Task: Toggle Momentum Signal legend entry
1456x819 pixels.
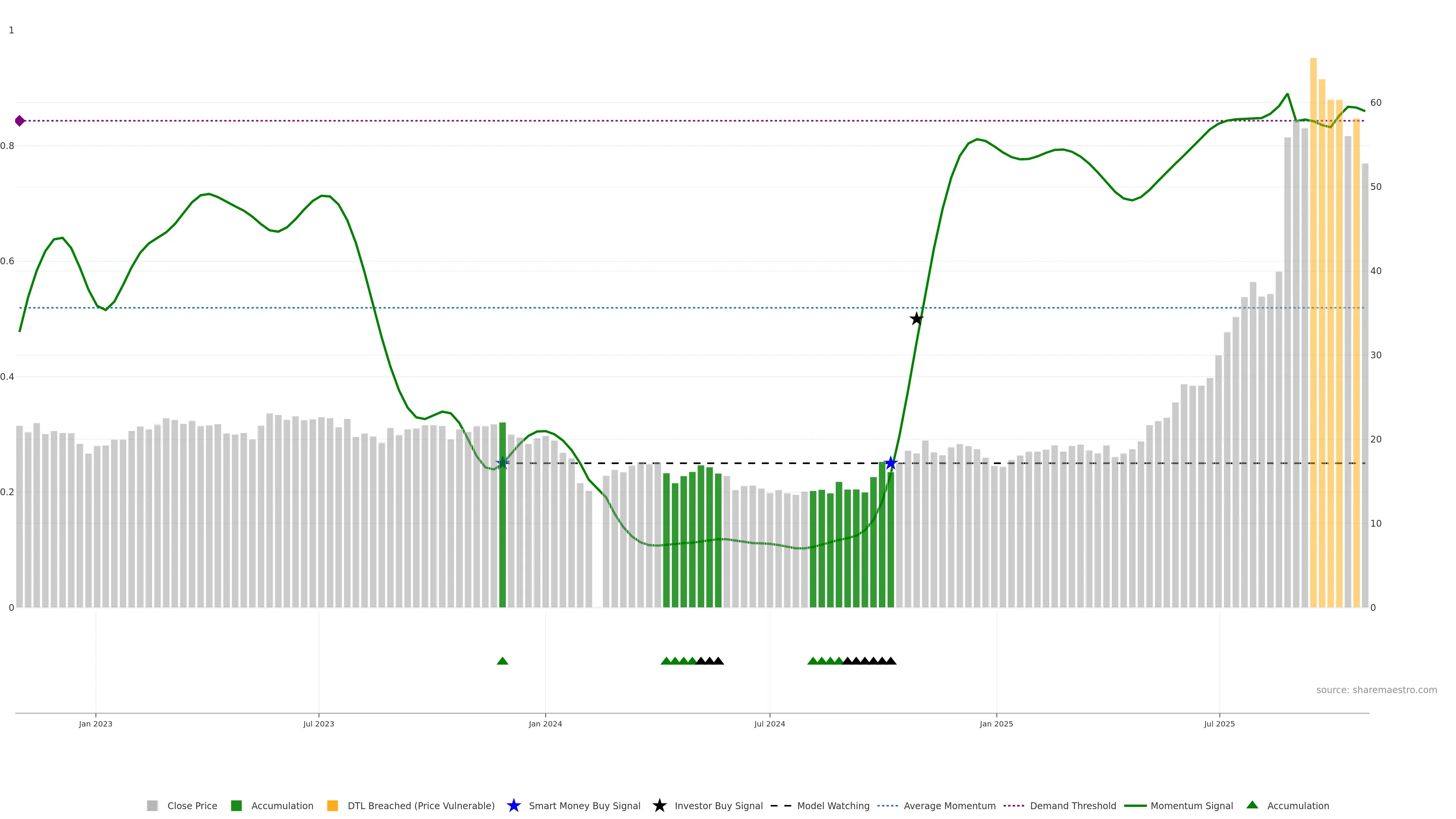Action: [1191, 806]
